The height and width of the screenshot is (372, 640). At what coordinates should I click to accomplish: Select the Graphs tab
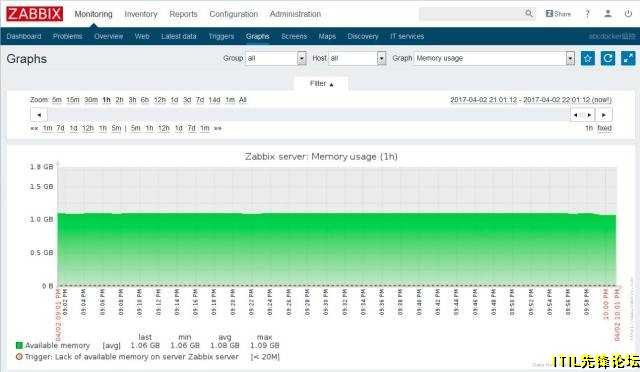coord(258,36)
